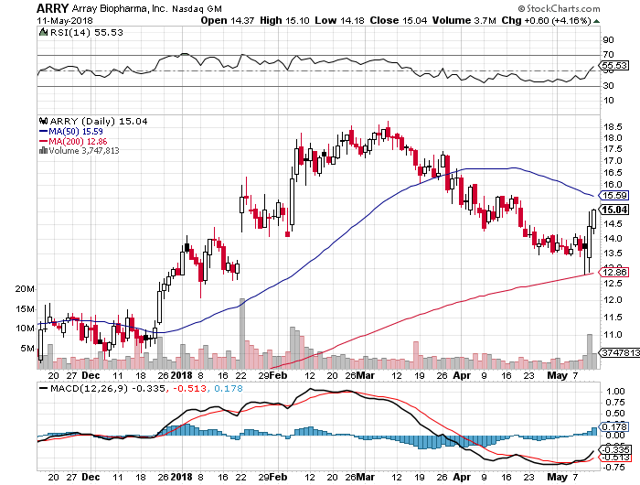The width and height of the screenshot is (640, 485).
Task: Click the Dec label on MACD date axis
Action: click(91, 477)
